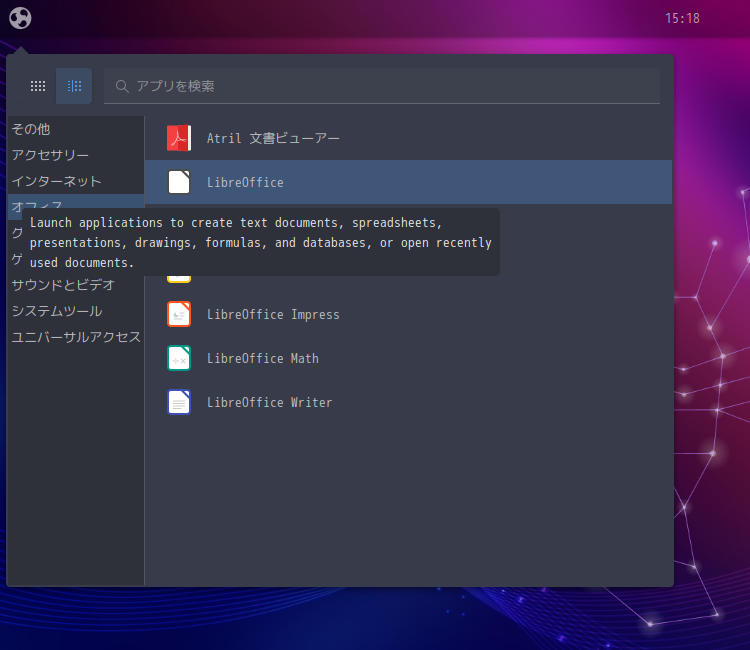Launch LibreOffice Impress
This screenshot has width=750, height=650.
coord(408,314)
